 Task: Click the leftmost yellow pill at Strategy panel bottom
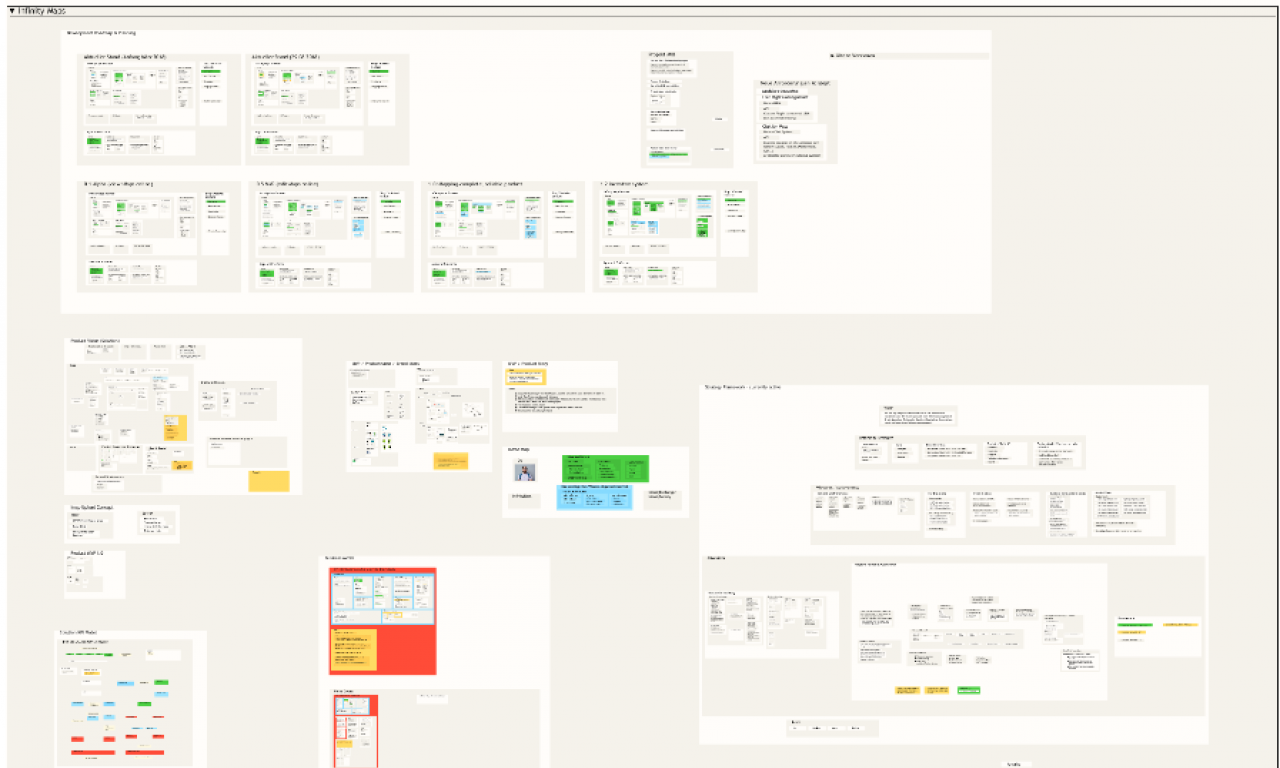(907, 690)
